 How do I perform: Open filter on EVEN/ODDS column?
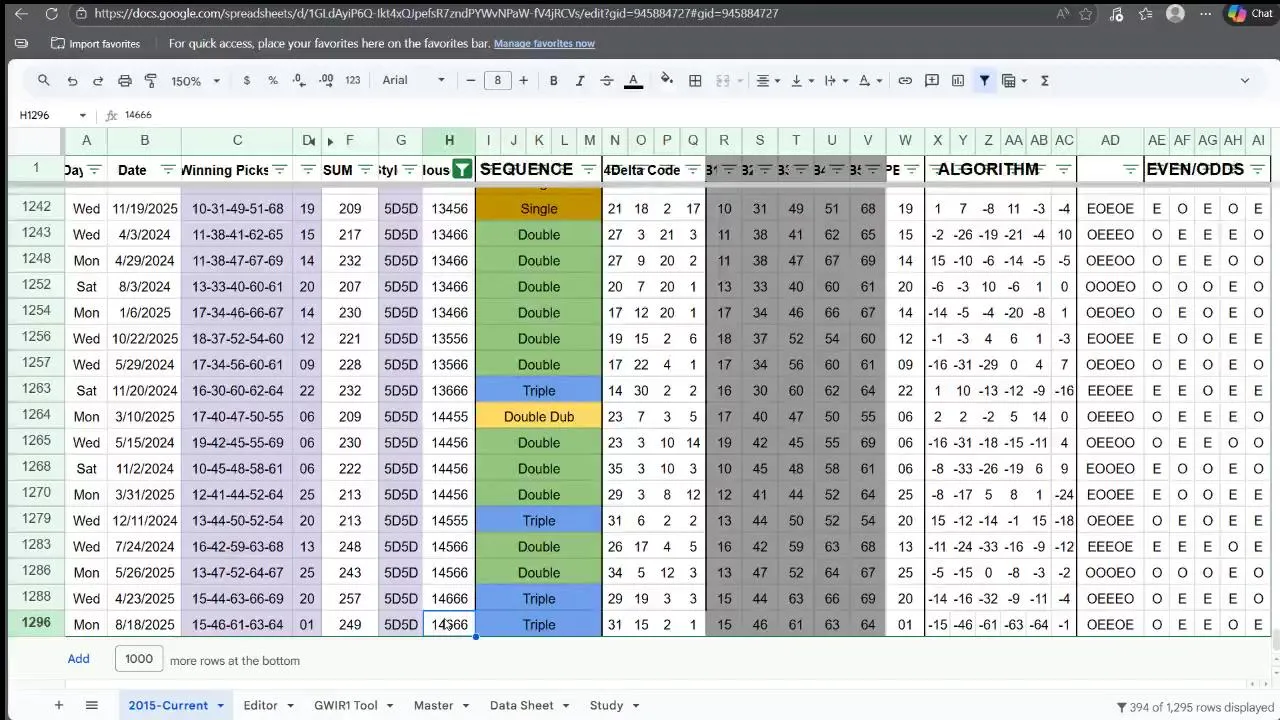[1257, 170]
